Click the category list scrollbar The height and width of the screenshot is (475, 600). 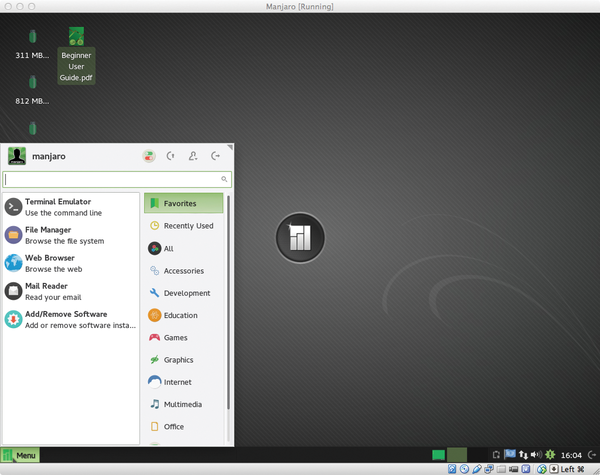point(228,302)
